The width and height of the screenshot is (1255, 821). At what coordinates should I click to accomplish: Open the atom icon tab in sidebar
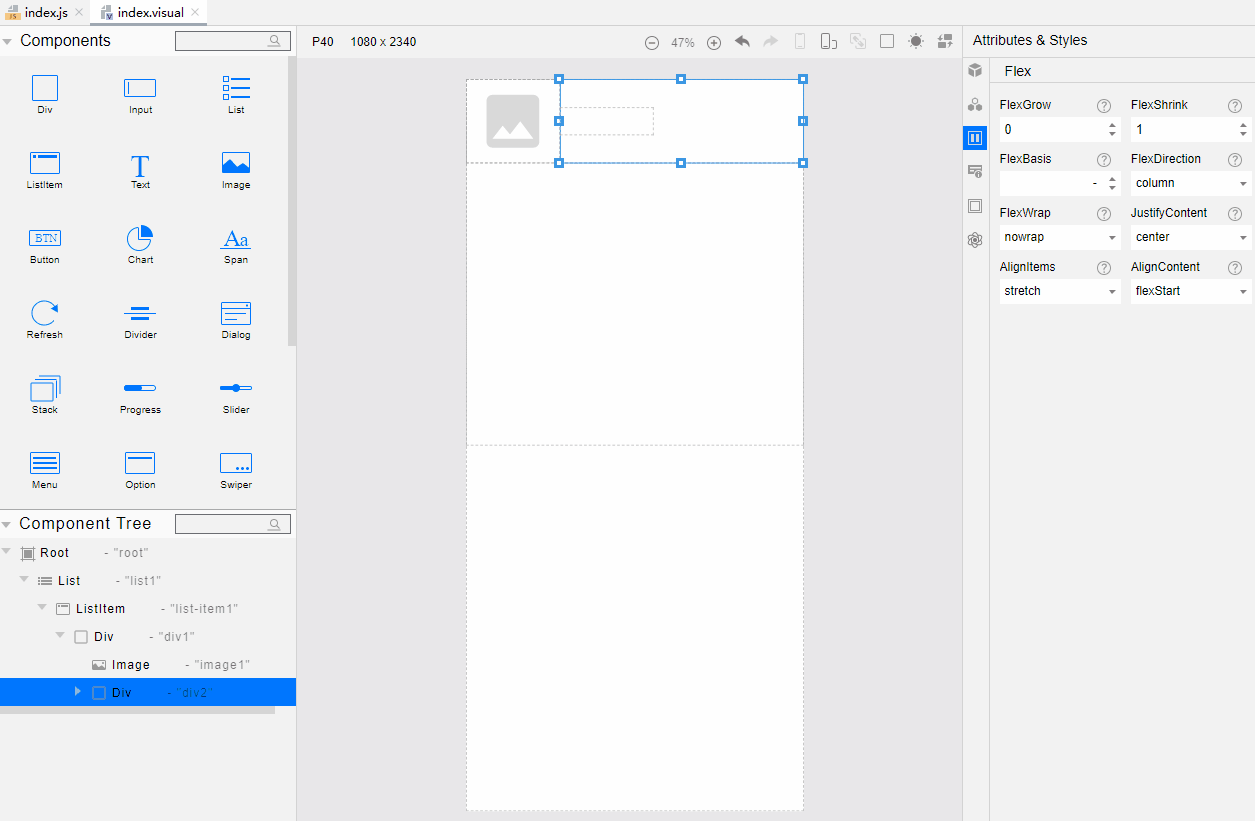tap(975, 240)
